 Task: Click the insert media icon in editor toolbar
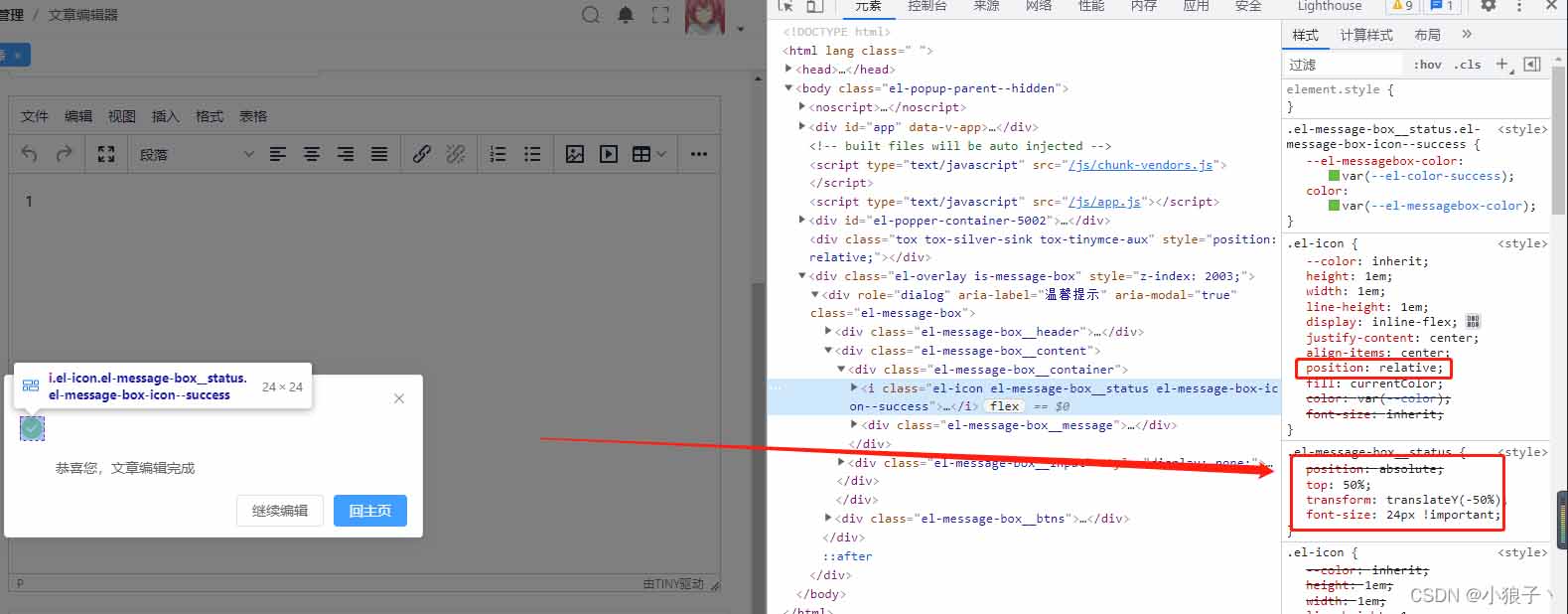[x=609, y=154]
